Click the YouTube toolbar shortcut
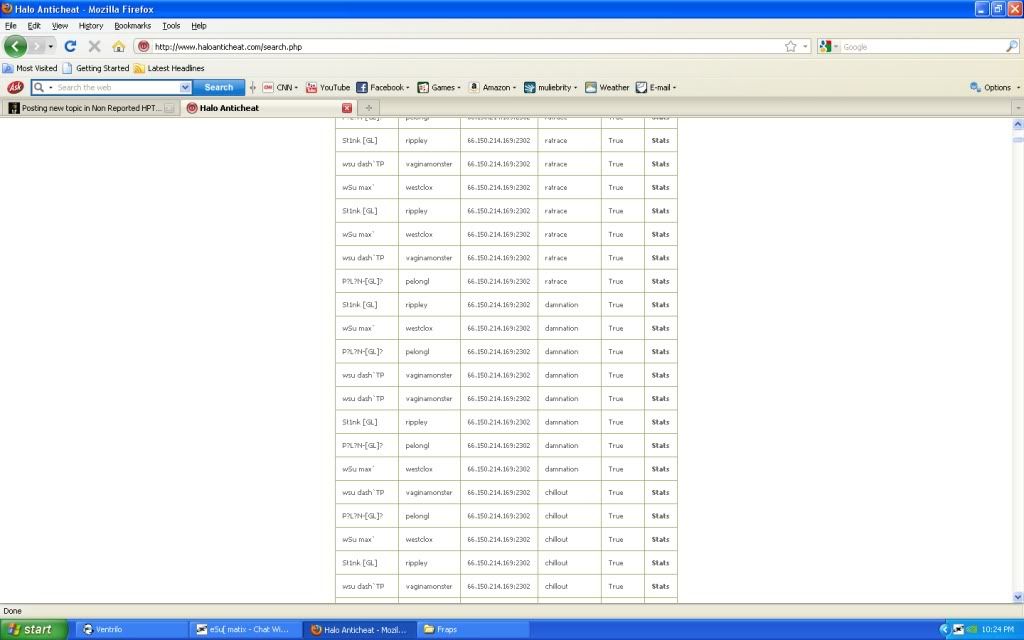The image size is (1024, 640). click(327, 88)
